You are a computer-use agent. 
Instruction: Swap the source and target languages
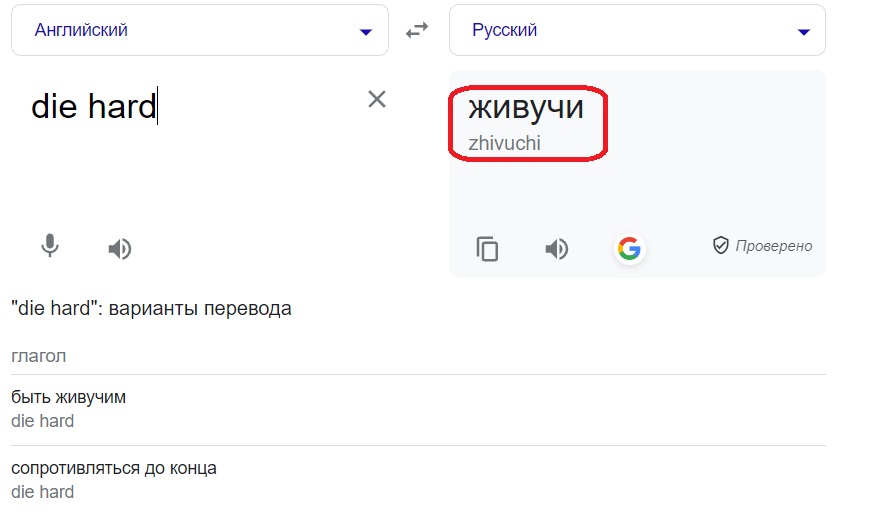pos(417,30)
